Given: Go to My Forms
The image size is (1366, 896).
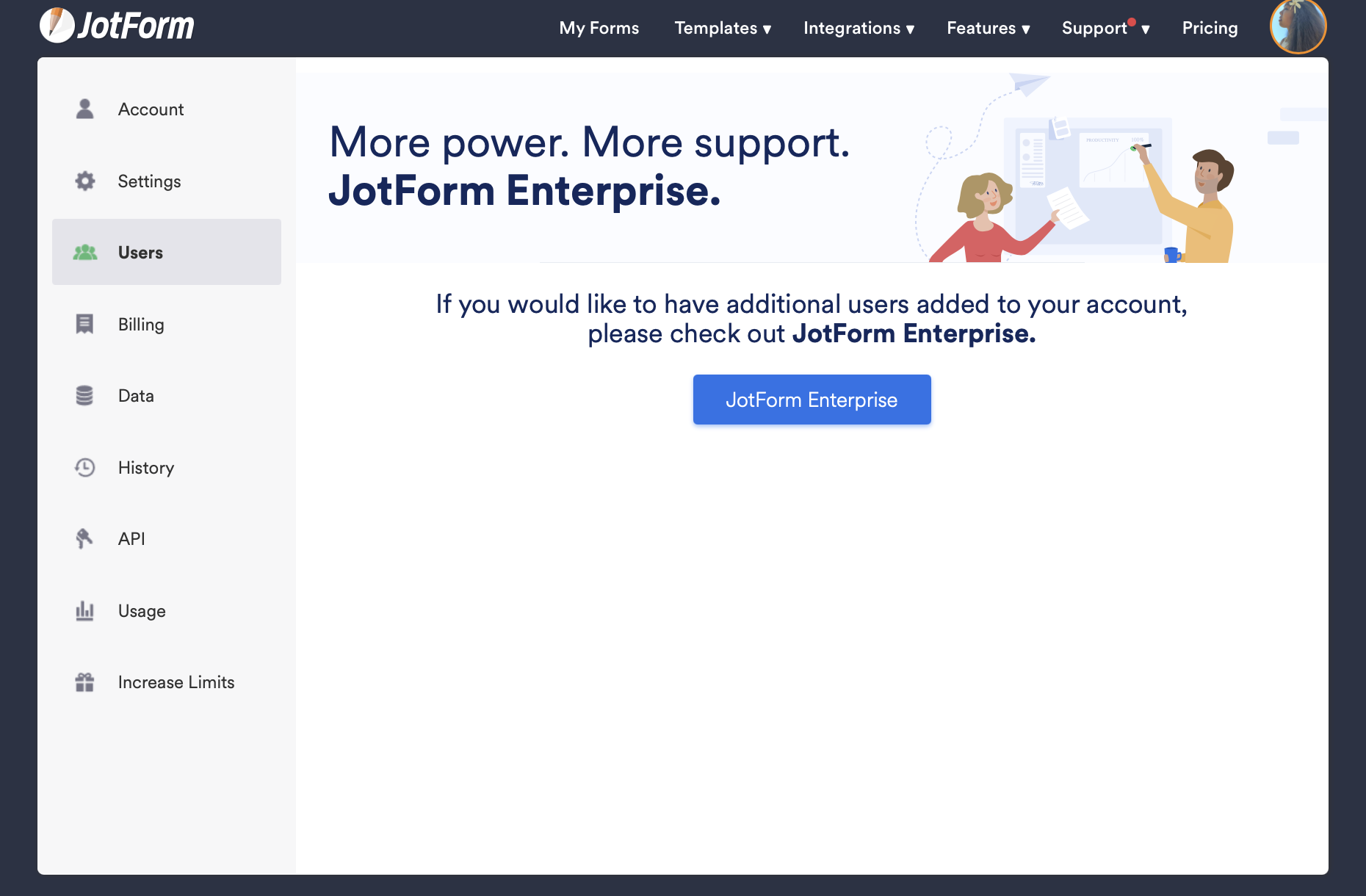Looking at the screenshot, I should click(x=599, y=28).
